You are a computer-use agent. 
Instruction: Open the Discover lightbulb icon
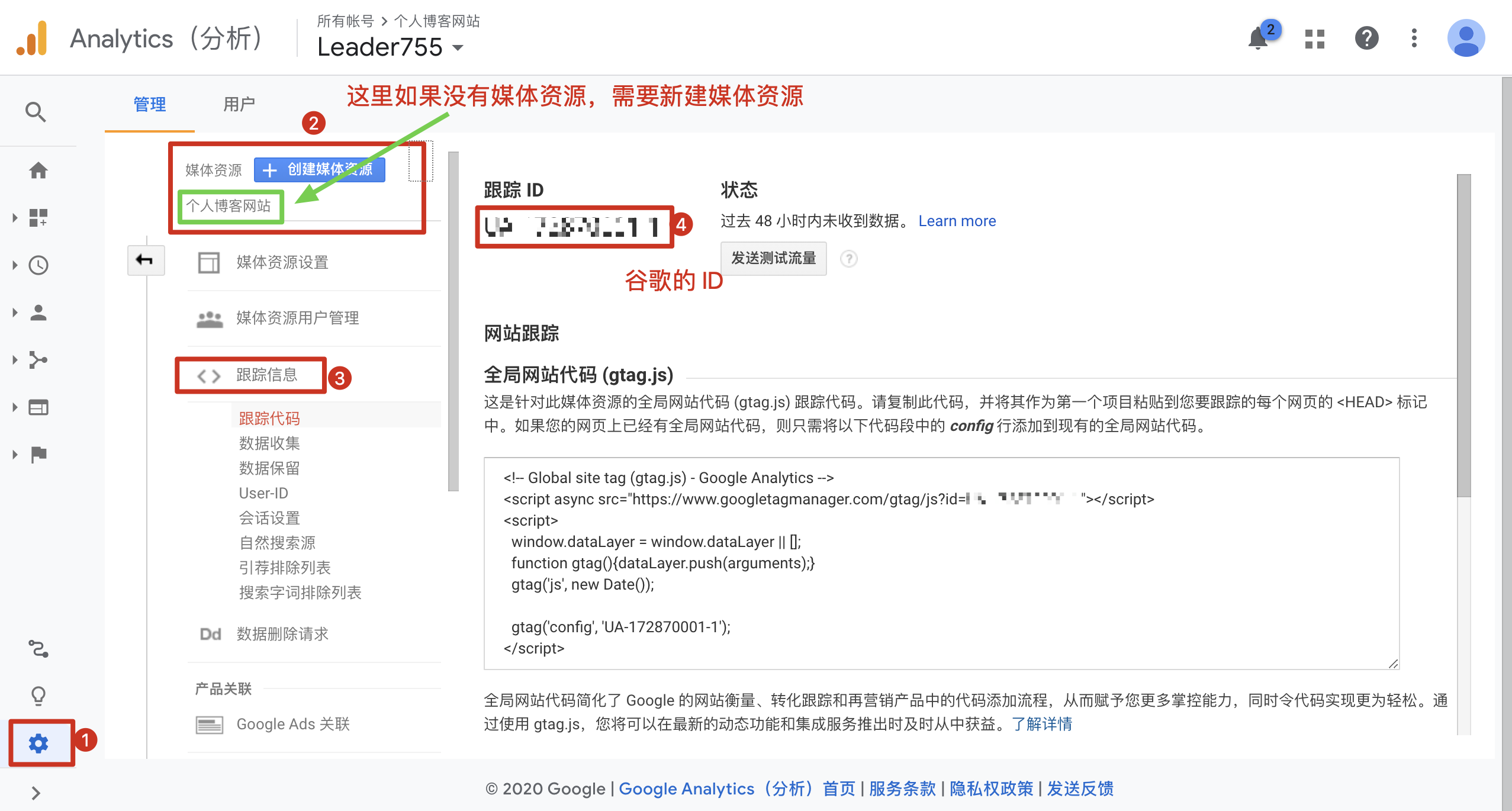pos(38,696)
